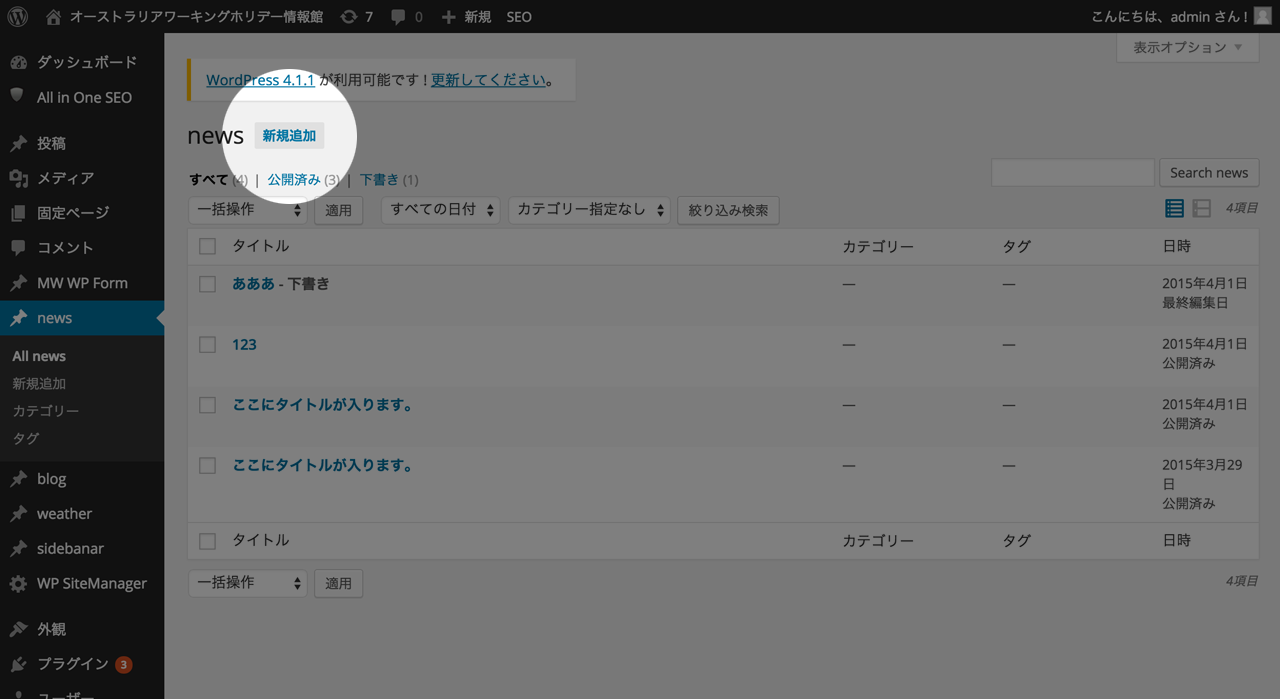Viewport: 1280px width, 699px height.
Task: Open the top 一括操作 bulk actions dropdown
Action: point(248,210)
